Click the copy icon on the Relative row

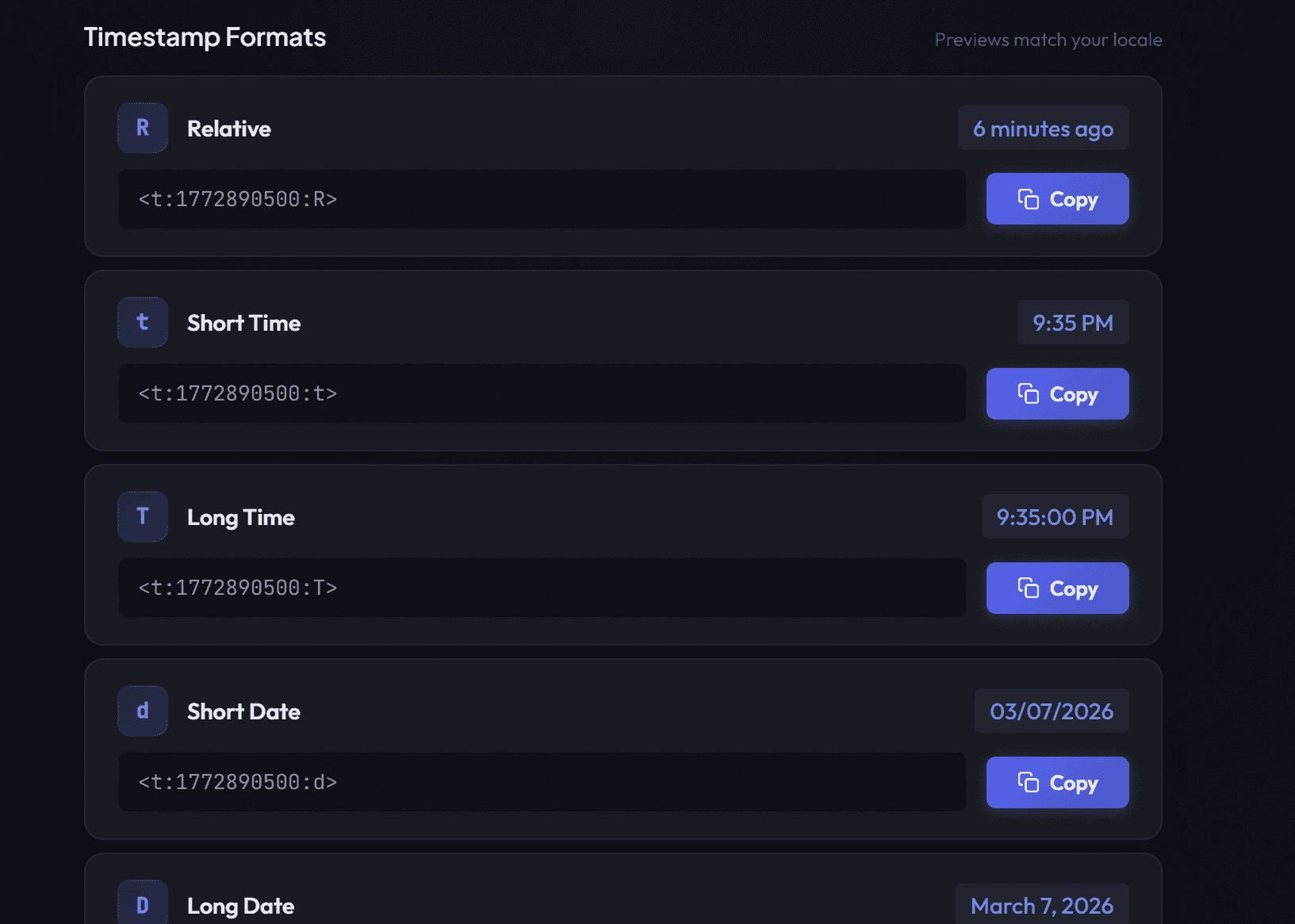1029,198
